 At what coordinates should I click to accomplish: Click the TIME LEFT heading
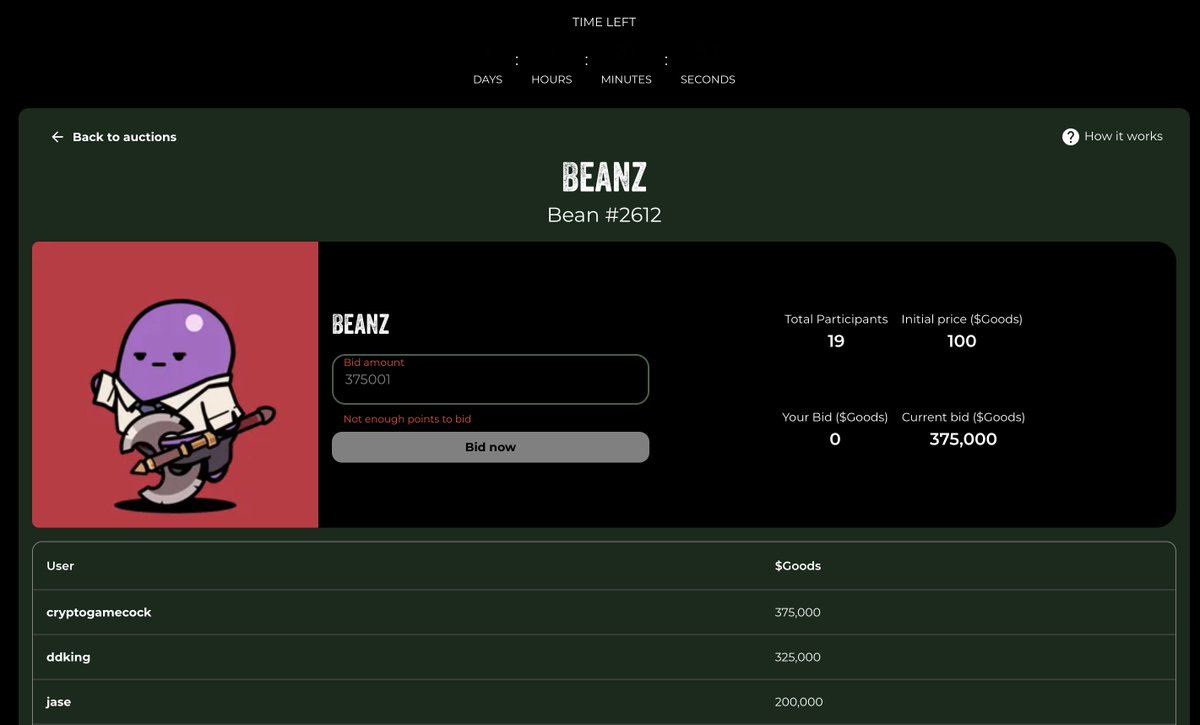604,22
